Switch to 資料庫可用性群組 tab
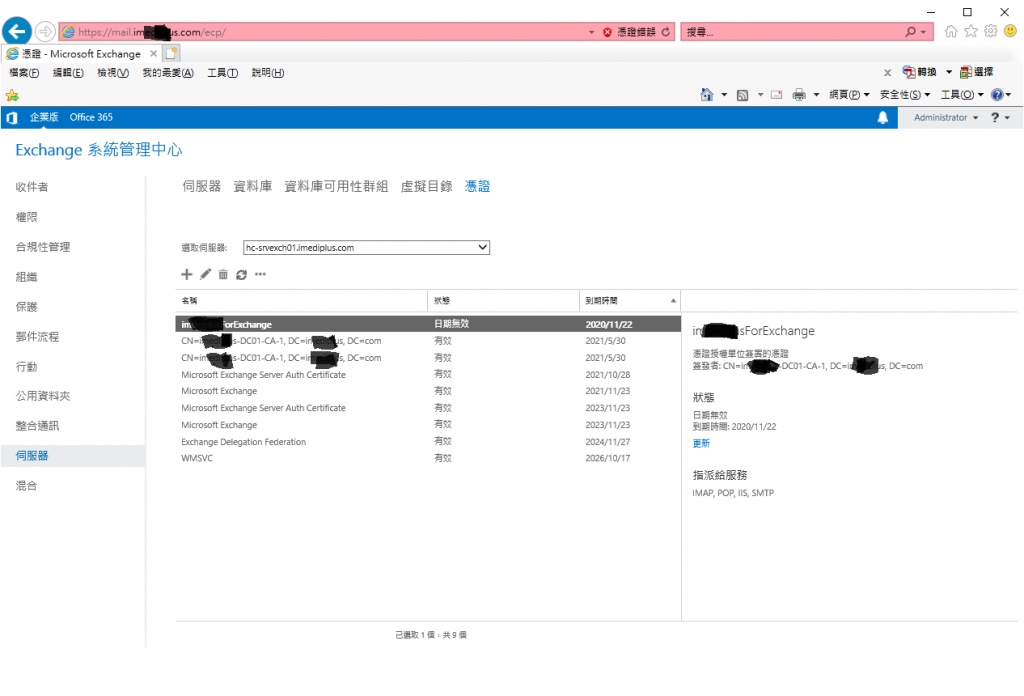This screenshot has width=1024, height=696. click(x=336, y=186)
